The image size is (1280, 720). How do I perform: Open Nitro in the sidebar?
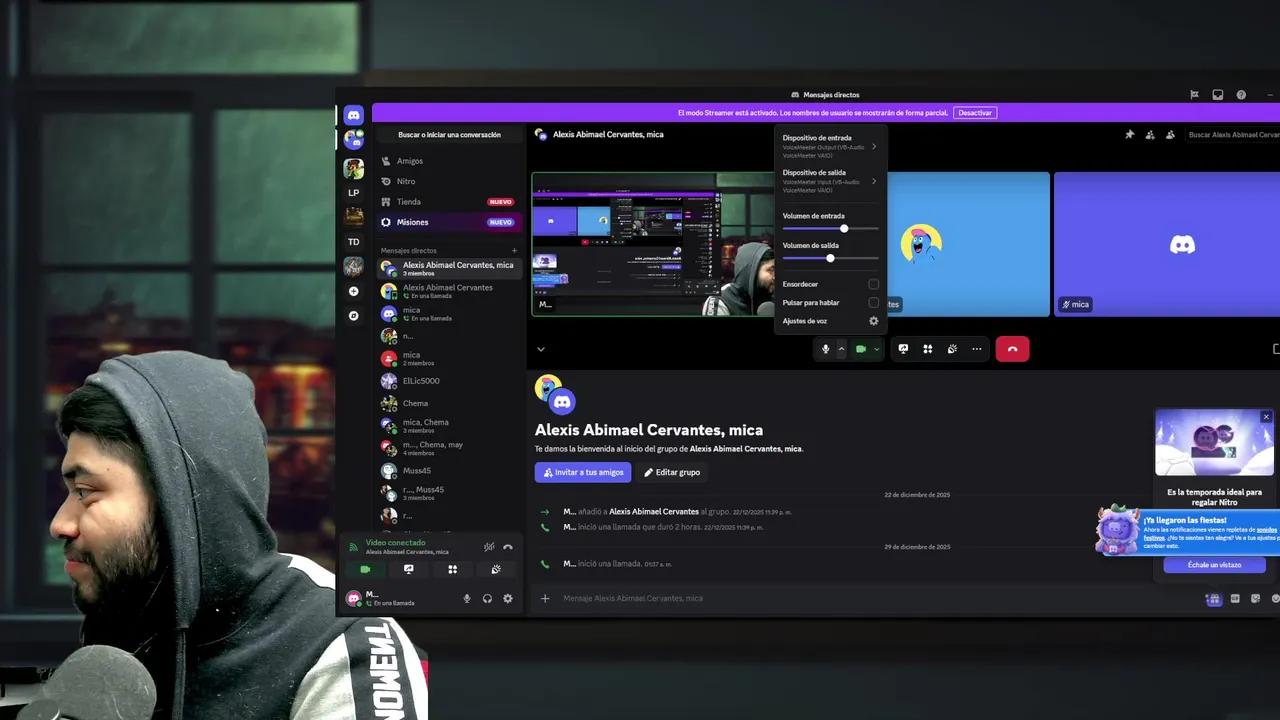[449, 181]
